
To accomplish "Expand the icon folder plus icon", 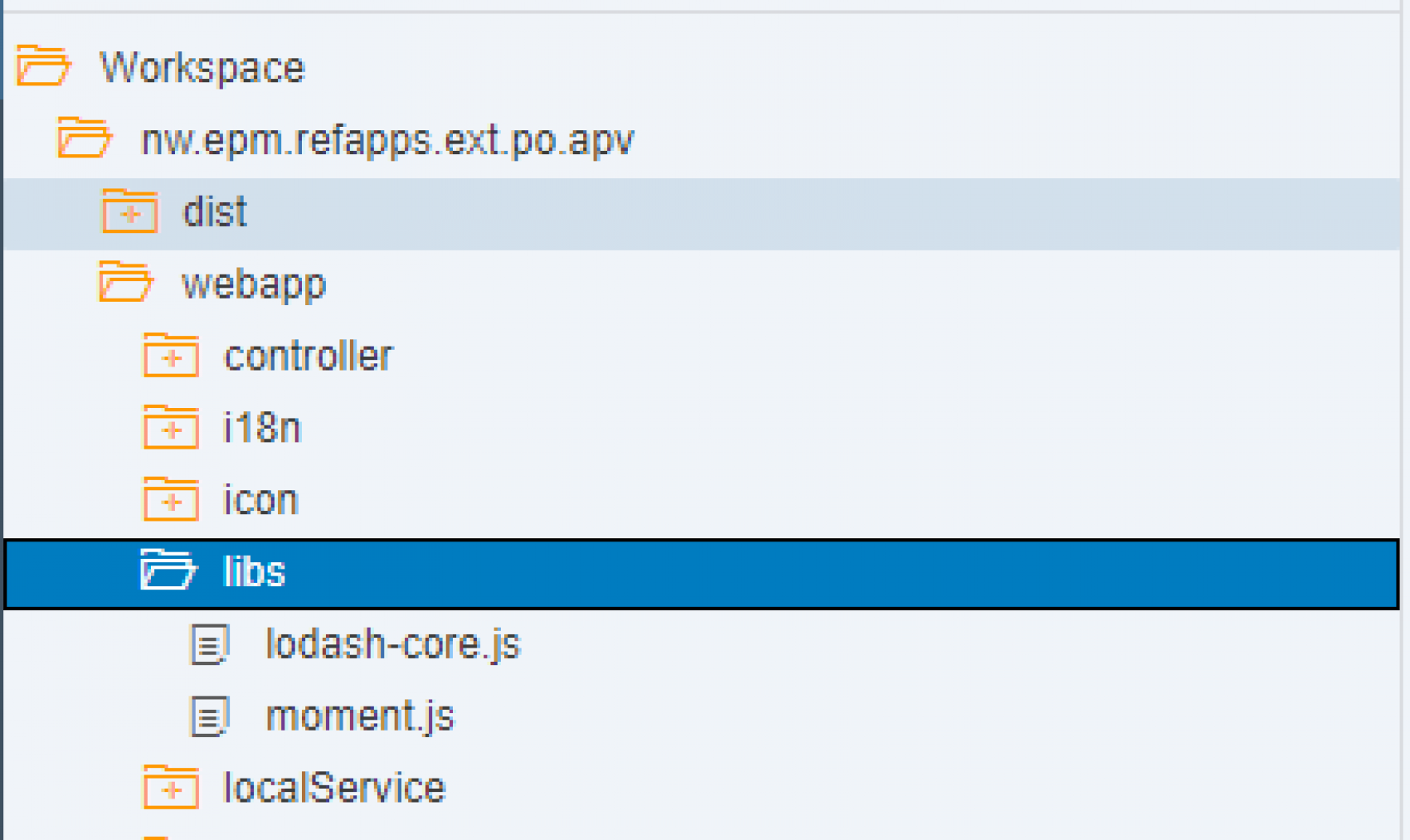I will pos(171,500).
